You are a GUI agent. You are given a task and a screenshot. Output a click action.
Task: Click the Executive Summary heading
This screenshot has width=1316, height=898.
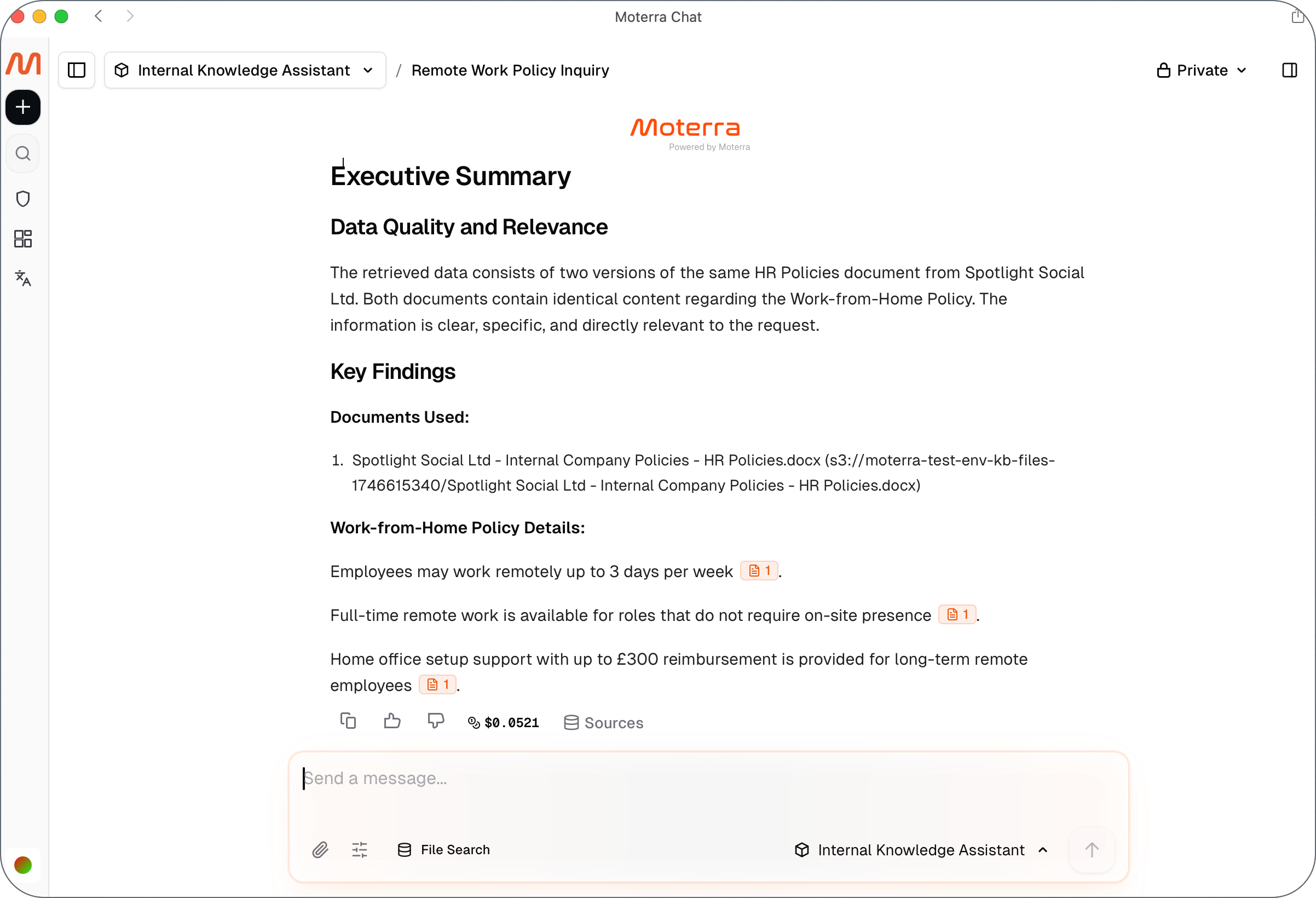pos(451,176)
